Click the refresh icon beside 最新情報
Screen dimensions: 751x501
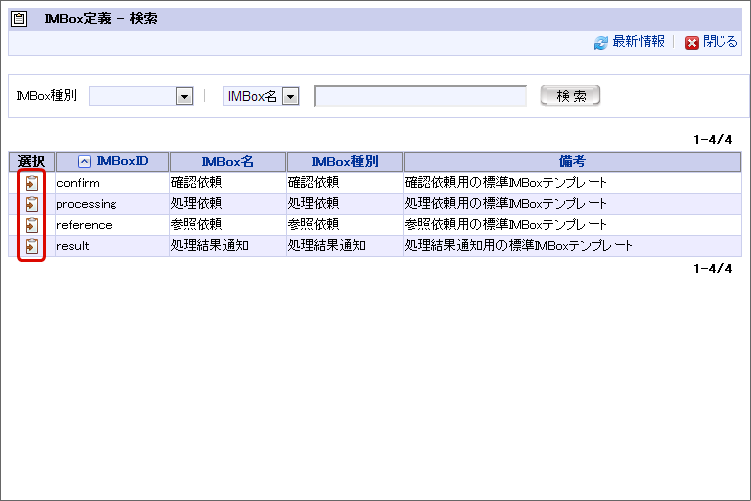(x=600, y=43)
